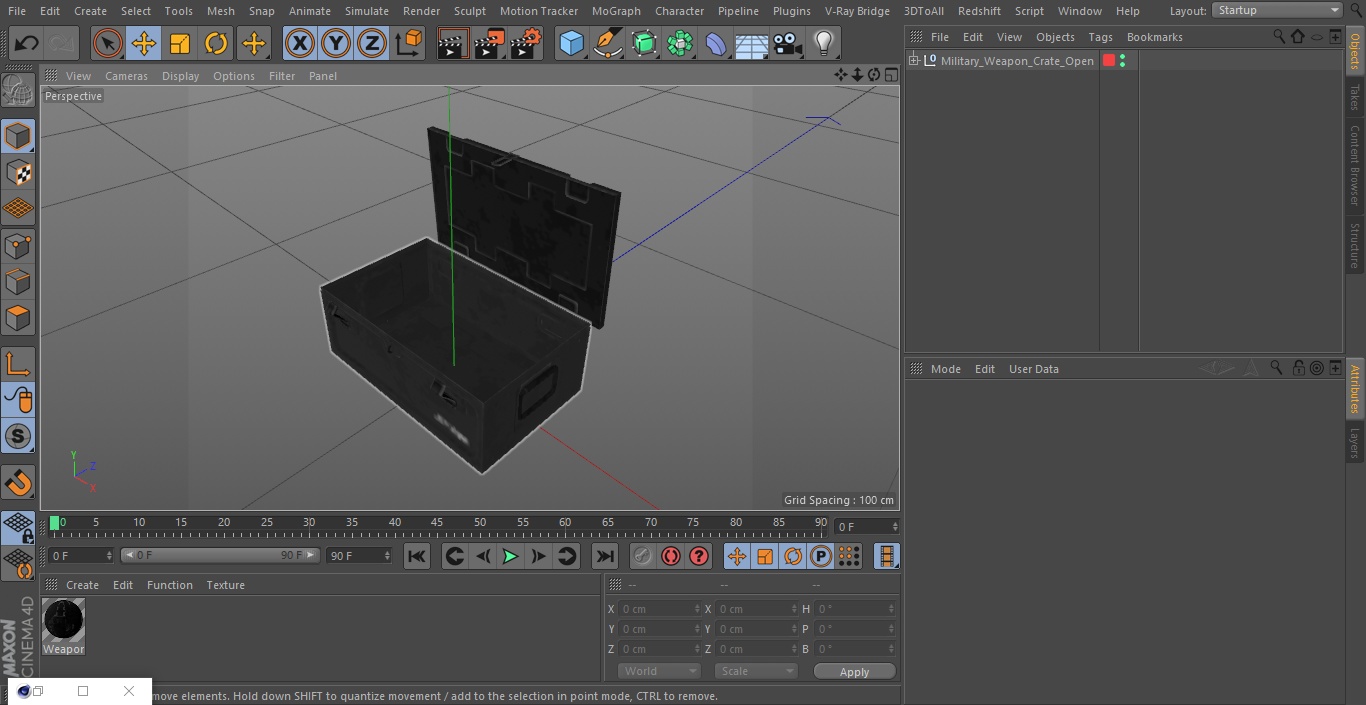The image size is (1366, 705).
Task: Click the timeline preview range slider
Action: pyautogui.click(x=220, y=555)
